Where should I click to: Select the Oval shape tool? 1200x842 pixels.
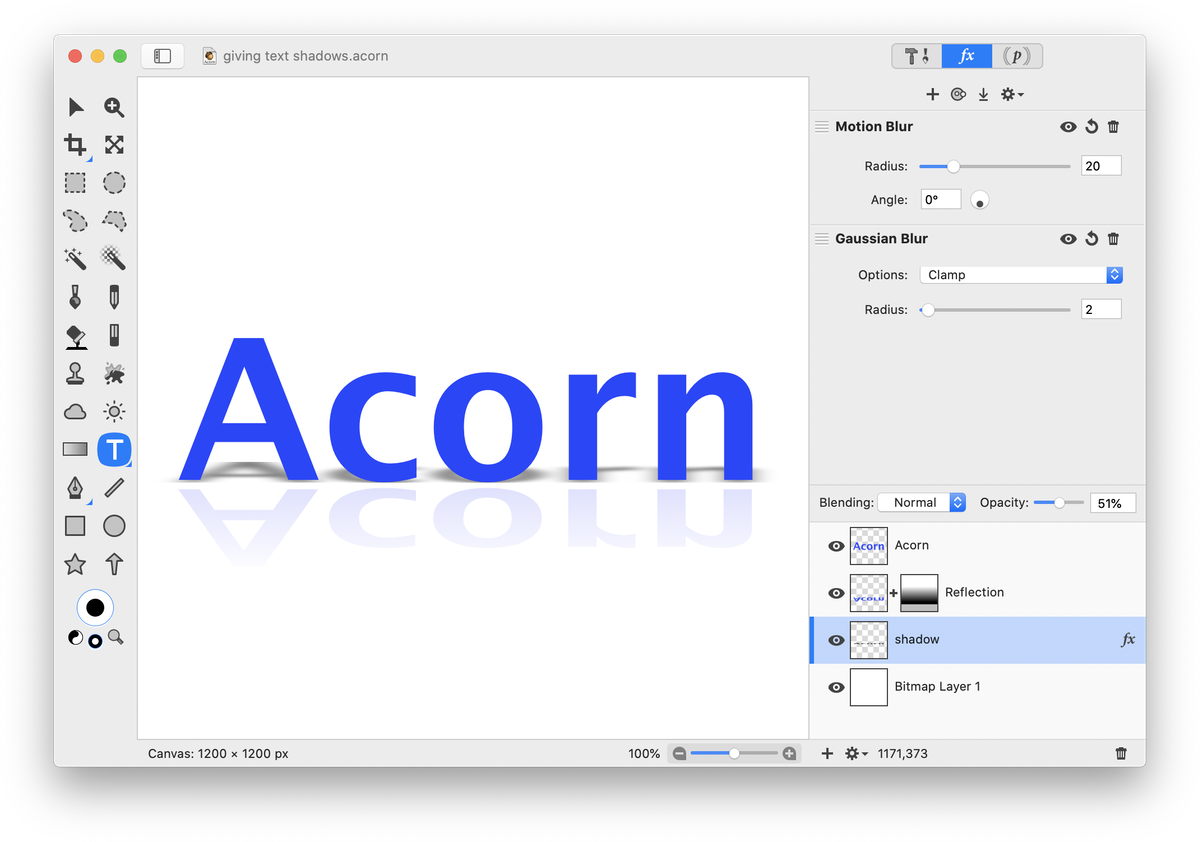tap(114, 526)
